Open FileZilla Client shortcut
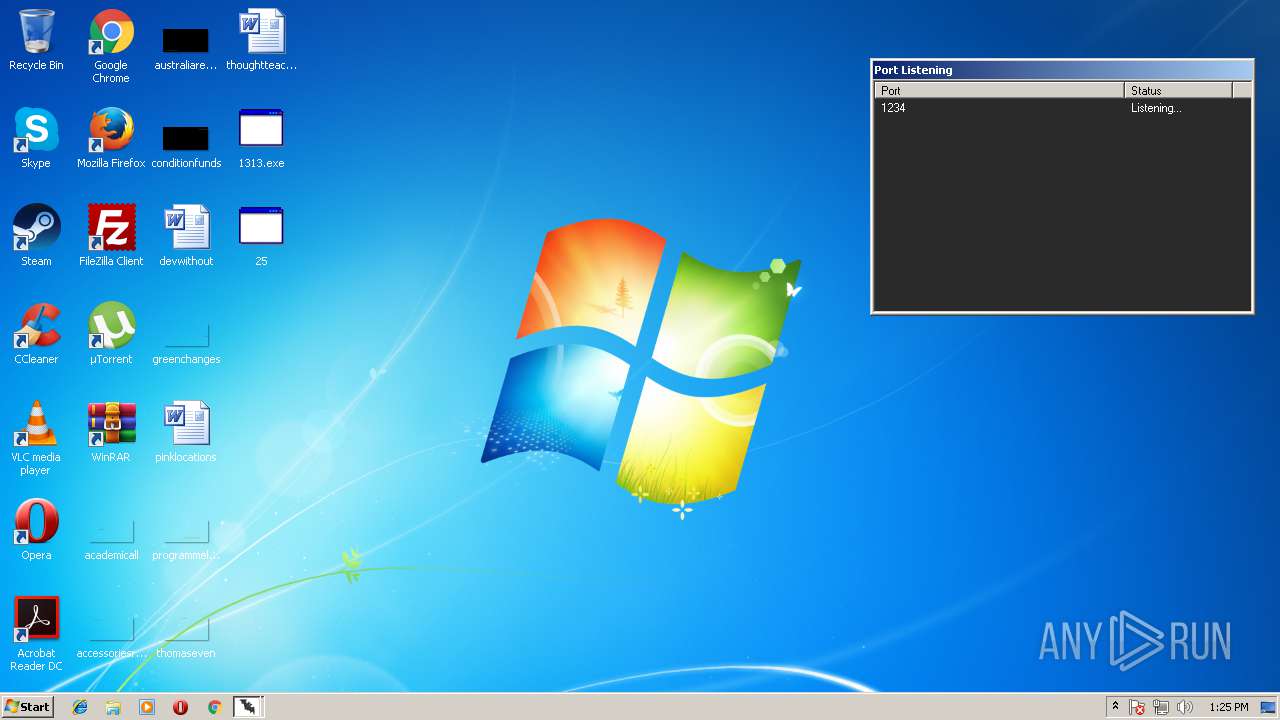Image resolution: width=1280 pixels, height=720 pixels. tap(111, 236)
